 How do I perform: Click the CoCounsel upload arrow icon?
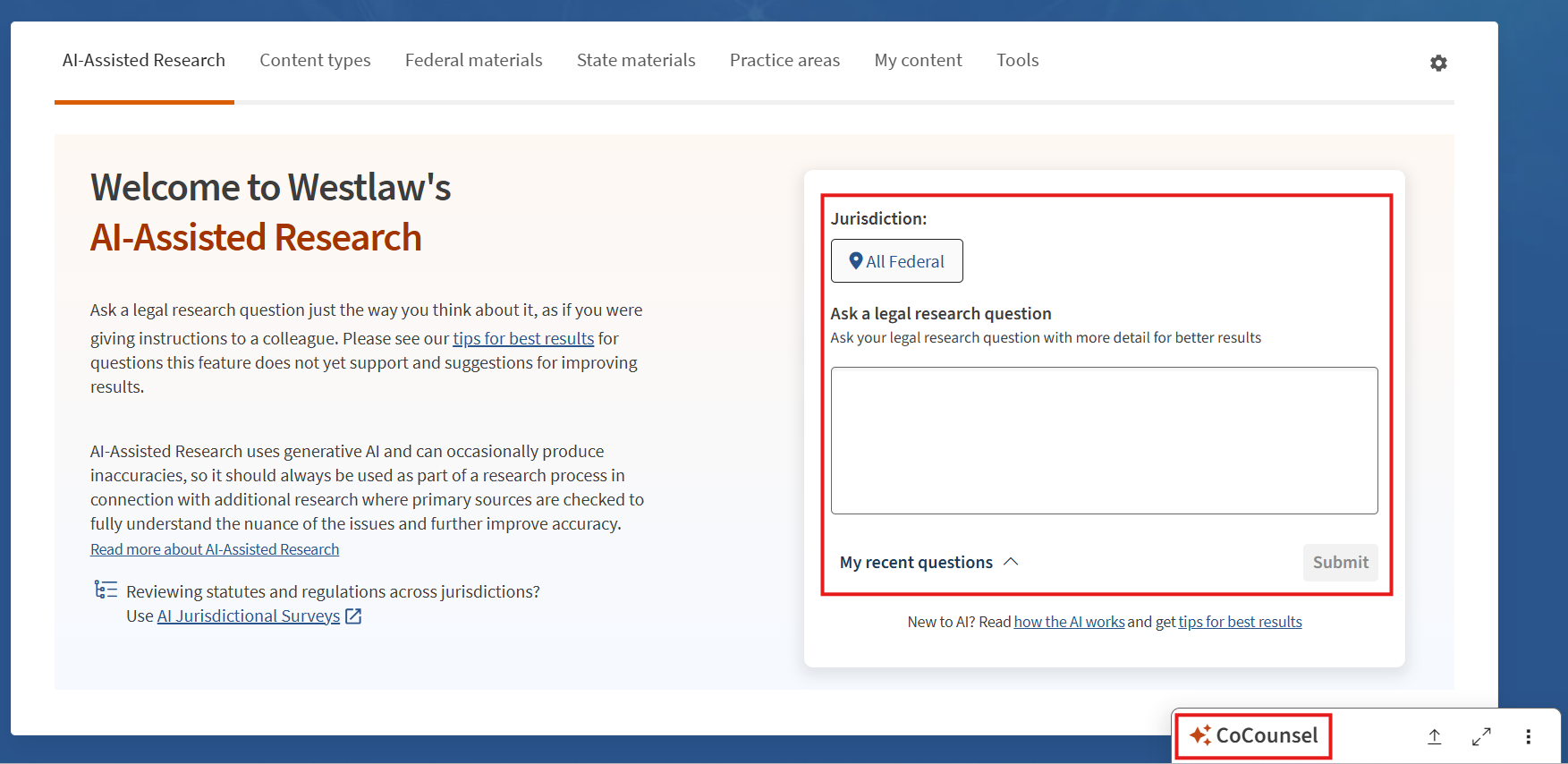1434,736
